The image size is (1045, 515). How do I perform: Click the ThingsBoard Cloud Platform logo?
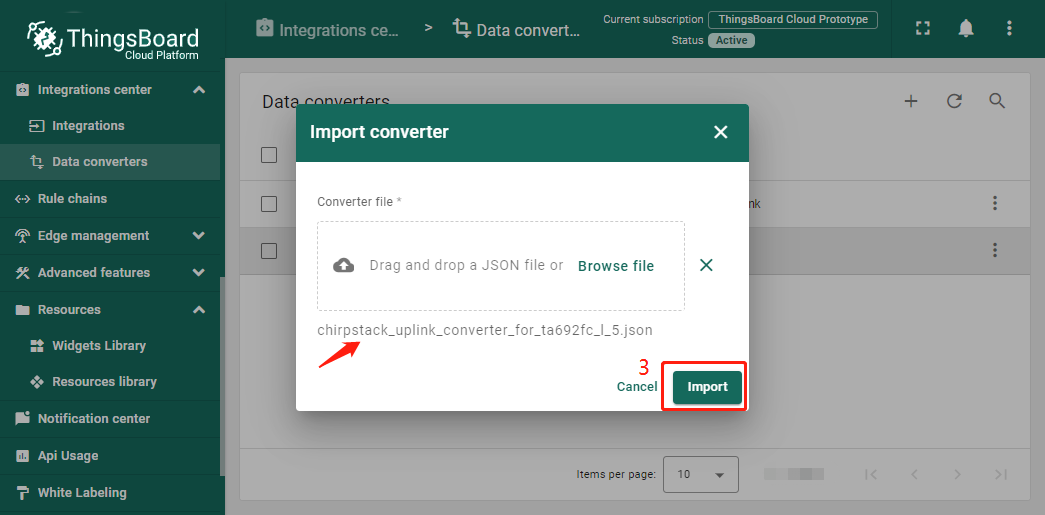(x=113, y=40)
